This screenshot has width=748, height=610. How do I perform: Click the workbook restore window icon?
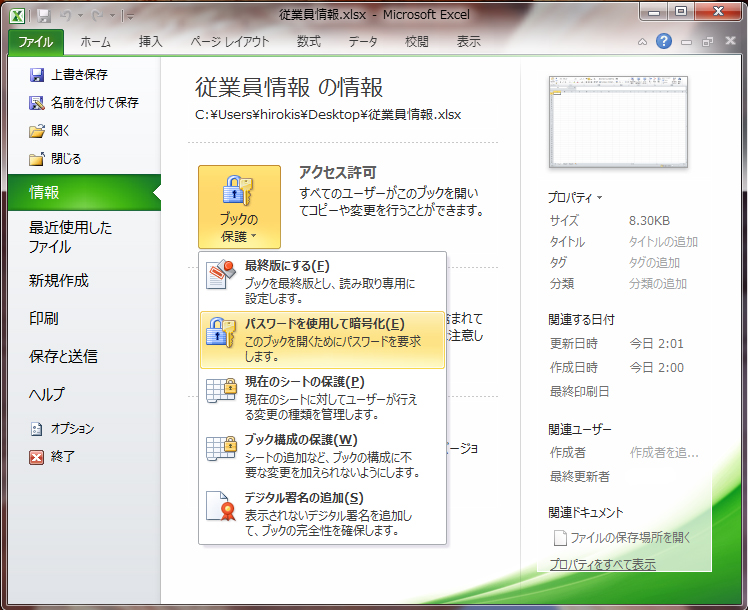click(707, 42)
